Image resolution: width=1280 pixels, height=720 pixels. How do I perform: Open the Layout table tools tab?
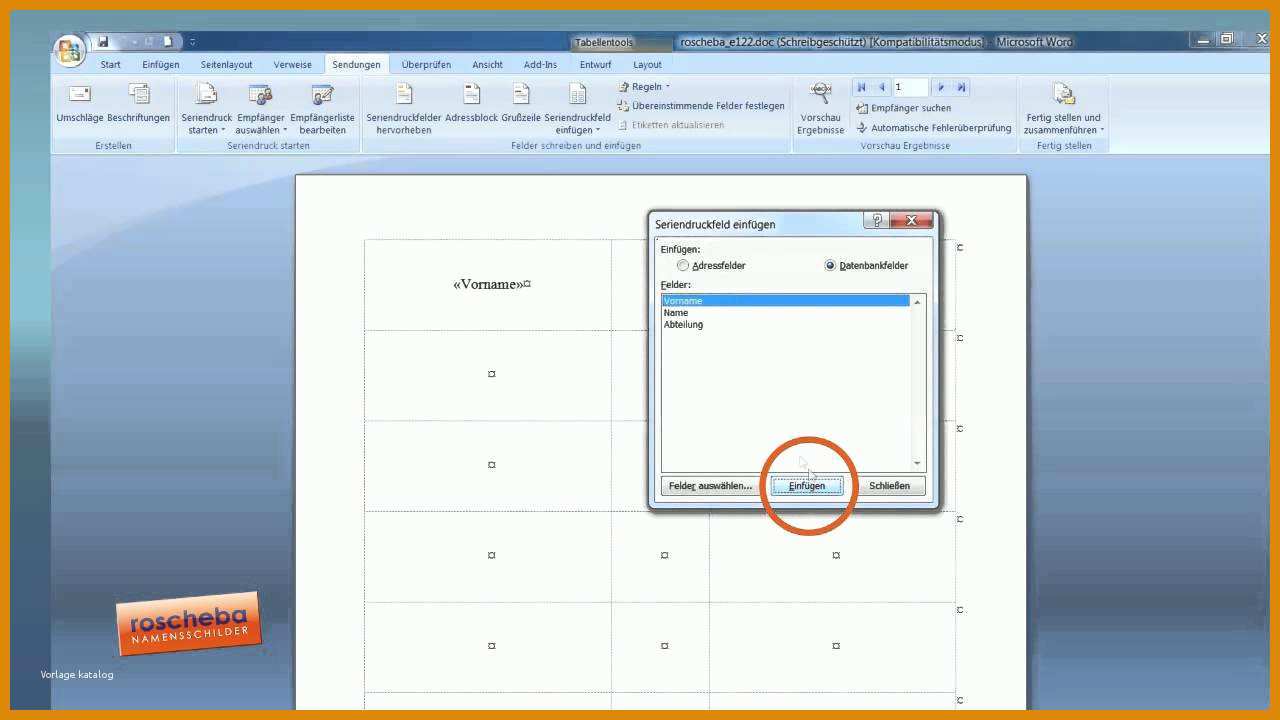[x=648, y=65]
